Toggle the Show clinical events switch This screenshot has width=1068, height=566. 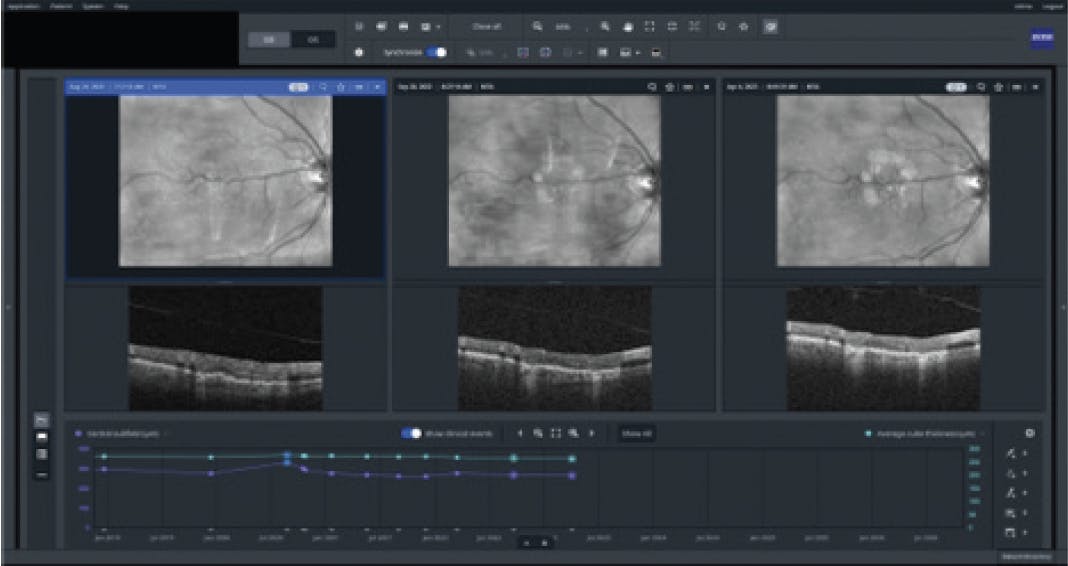point(410,433)
